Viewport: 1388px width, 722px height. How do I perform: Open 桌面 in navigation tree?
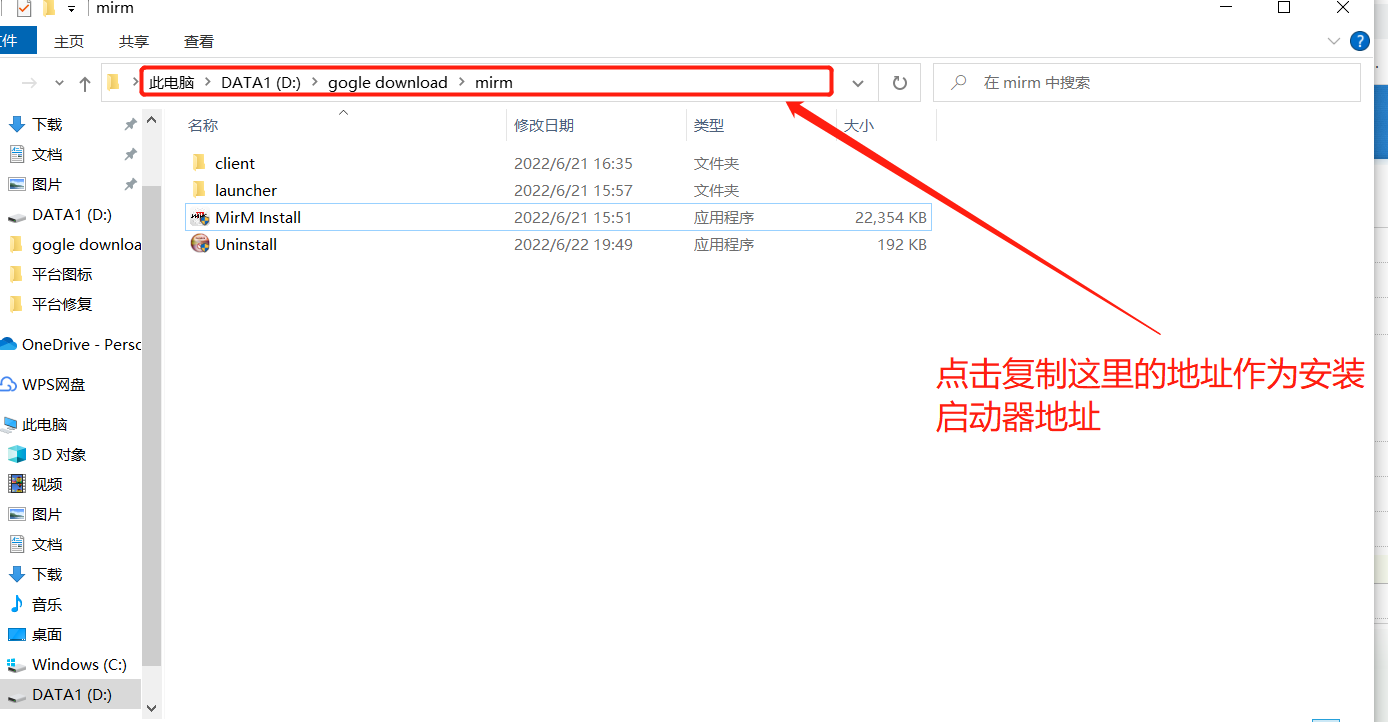47,634
